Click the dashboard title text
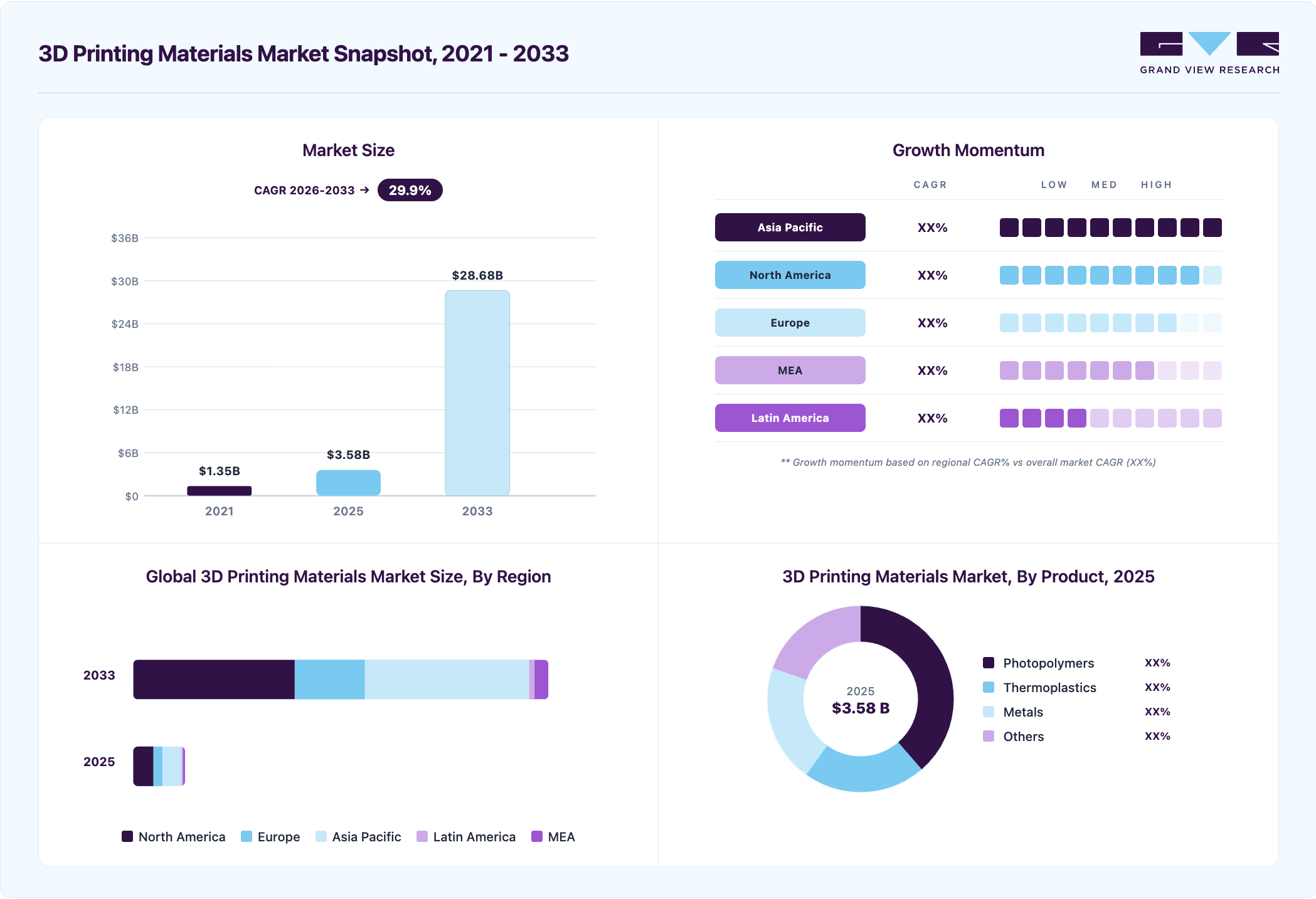 point(304,54)
